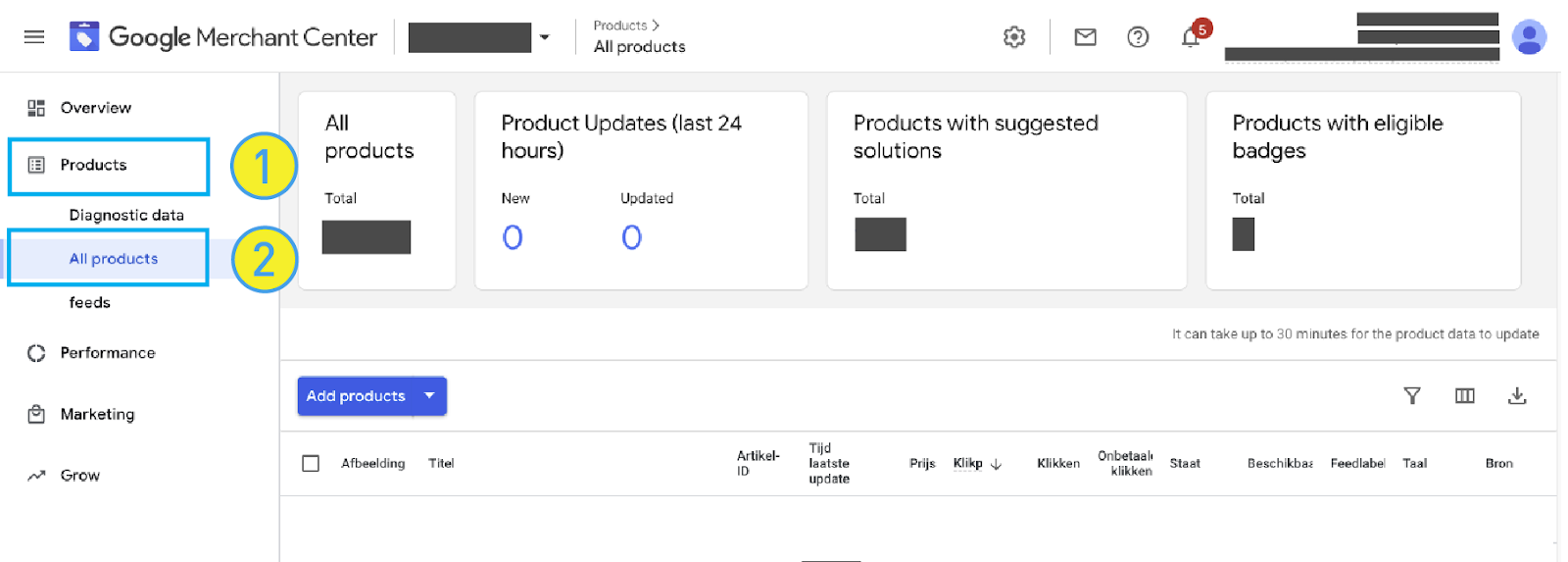Click the Products breadcrumb
The width and height of the screenshot is (1568, 562).
620,26
